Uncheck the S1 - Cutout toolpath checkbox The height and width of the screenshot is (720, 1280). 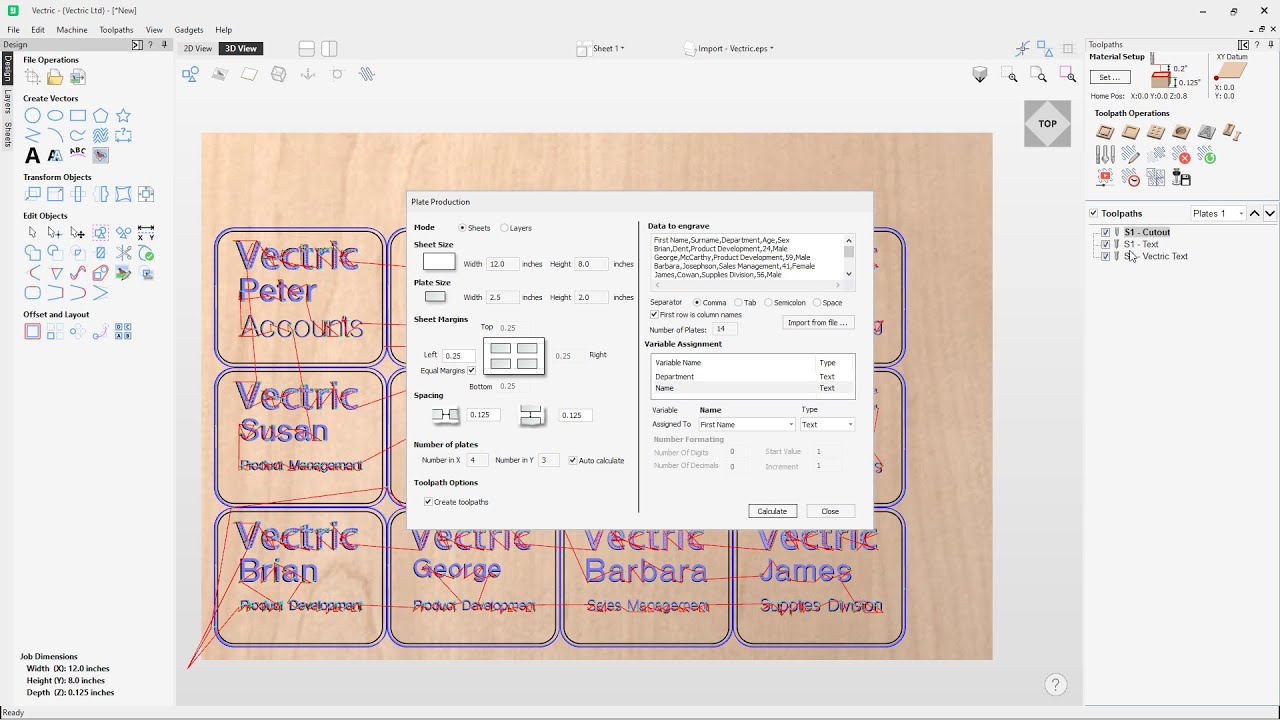click(1105, 232)
